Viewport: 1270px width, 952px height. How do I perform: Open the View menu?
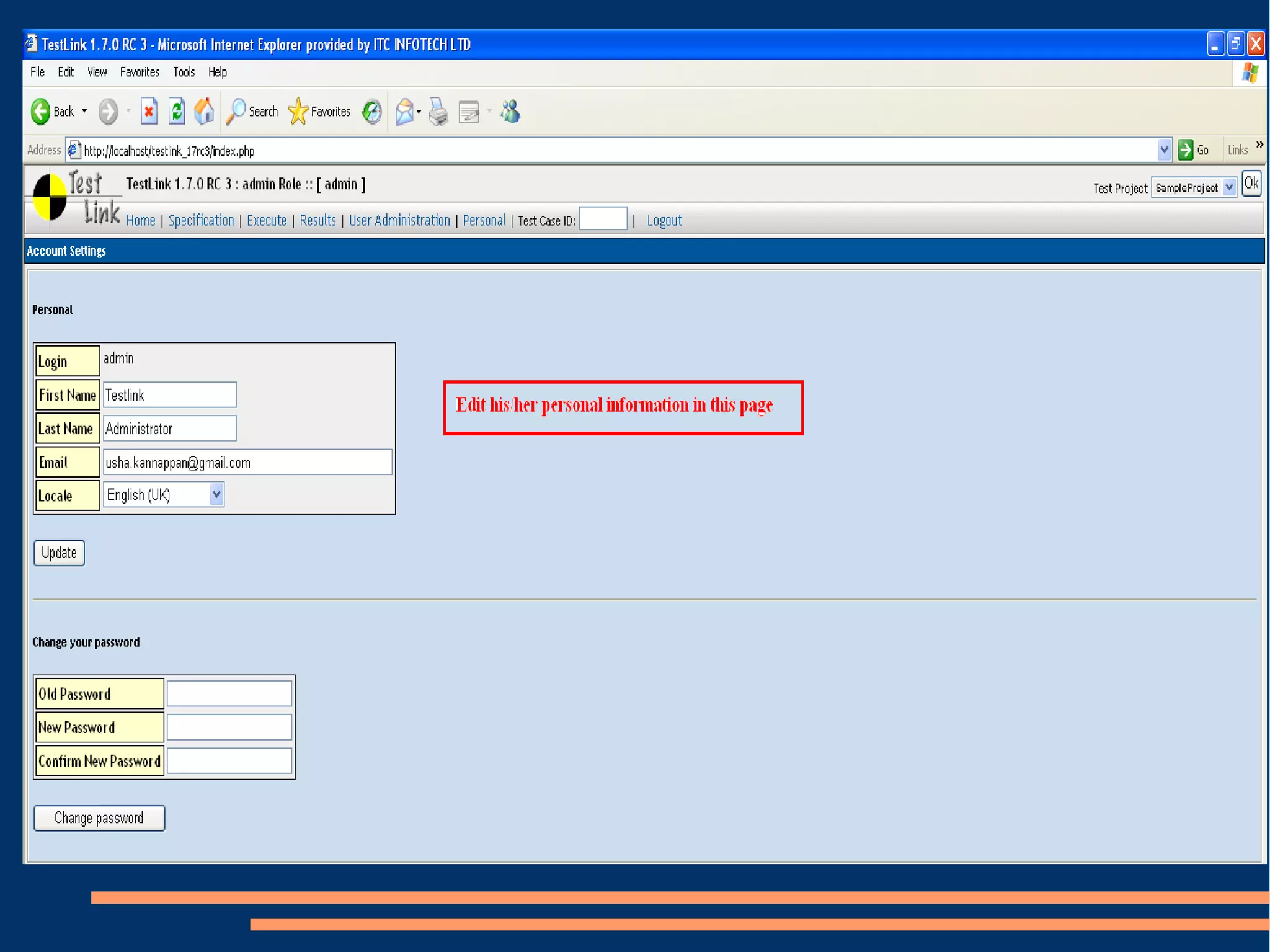point(97,72)
